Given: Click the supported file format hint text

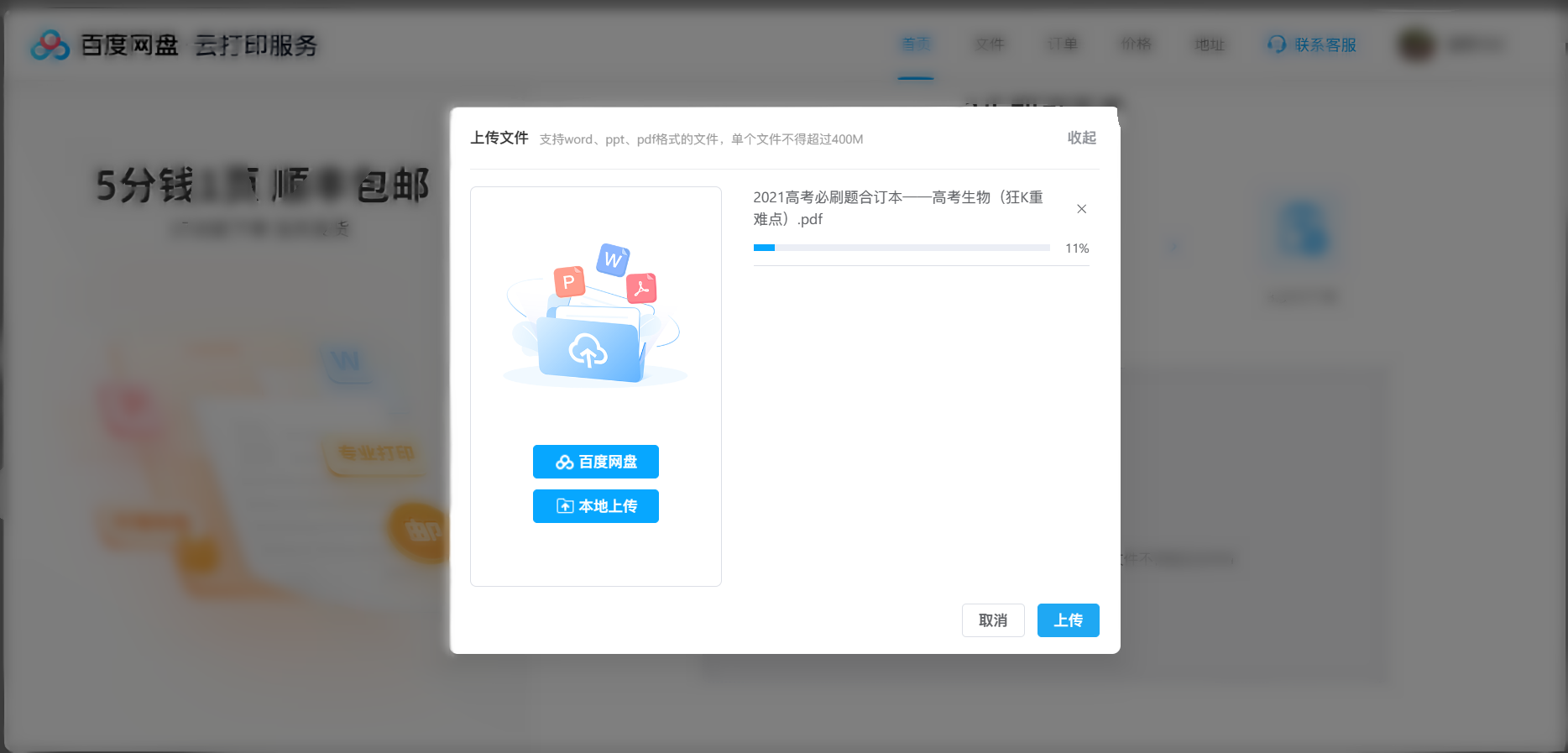Looking at the screenshot, I should coord(701,139).
